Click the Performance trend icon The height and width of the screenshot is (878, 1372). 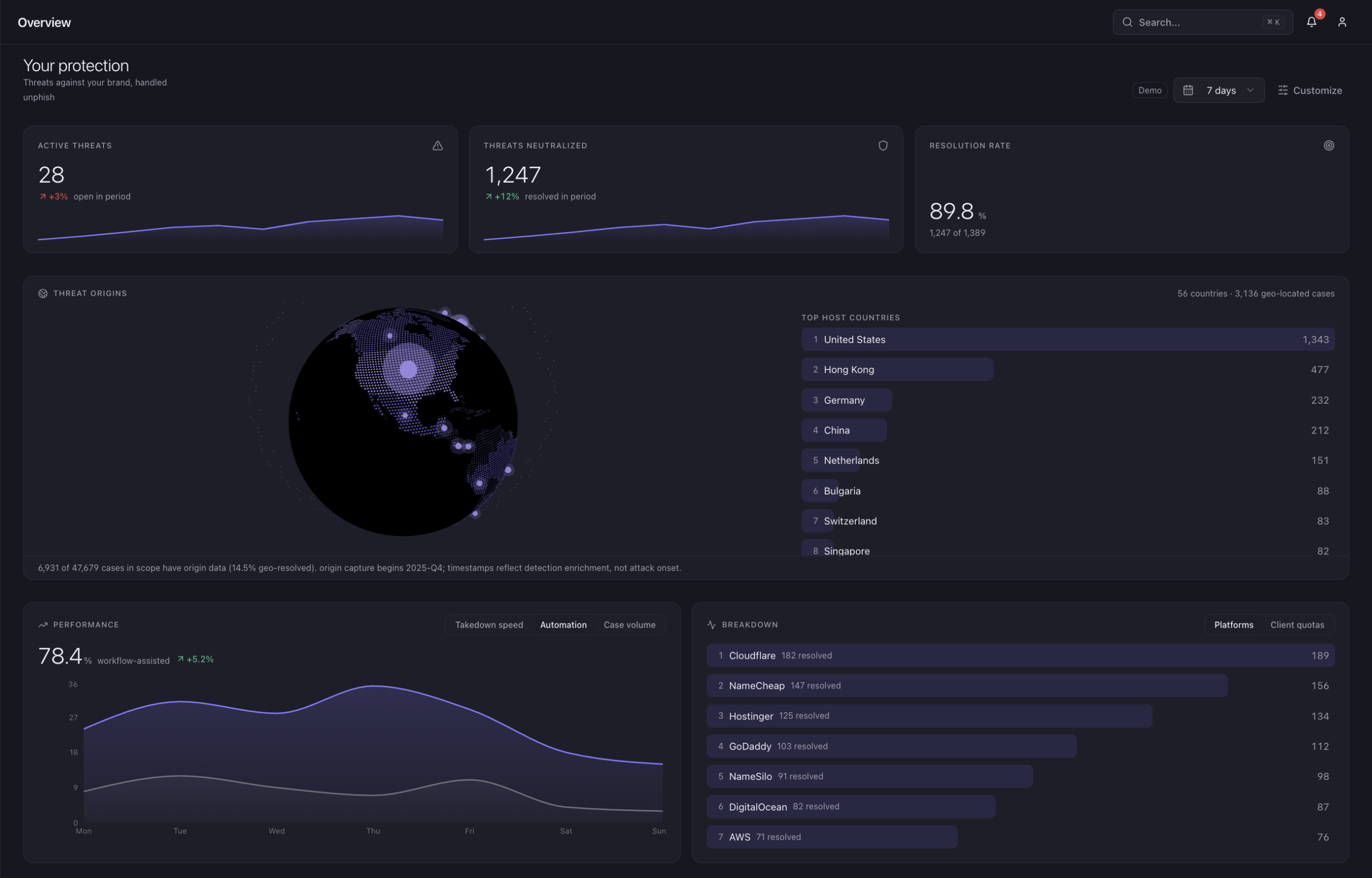43,625
